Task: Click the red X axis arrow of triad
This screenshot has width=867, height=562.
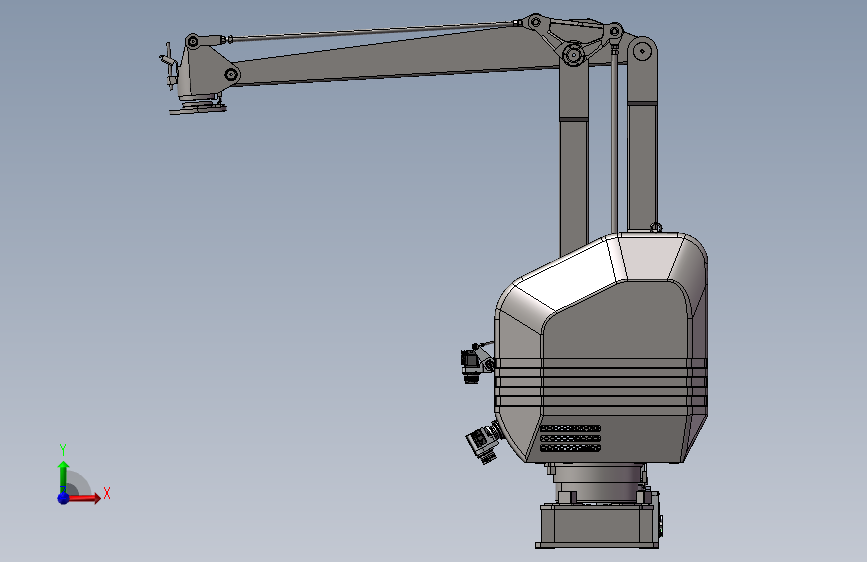Action: pos(84,498)
